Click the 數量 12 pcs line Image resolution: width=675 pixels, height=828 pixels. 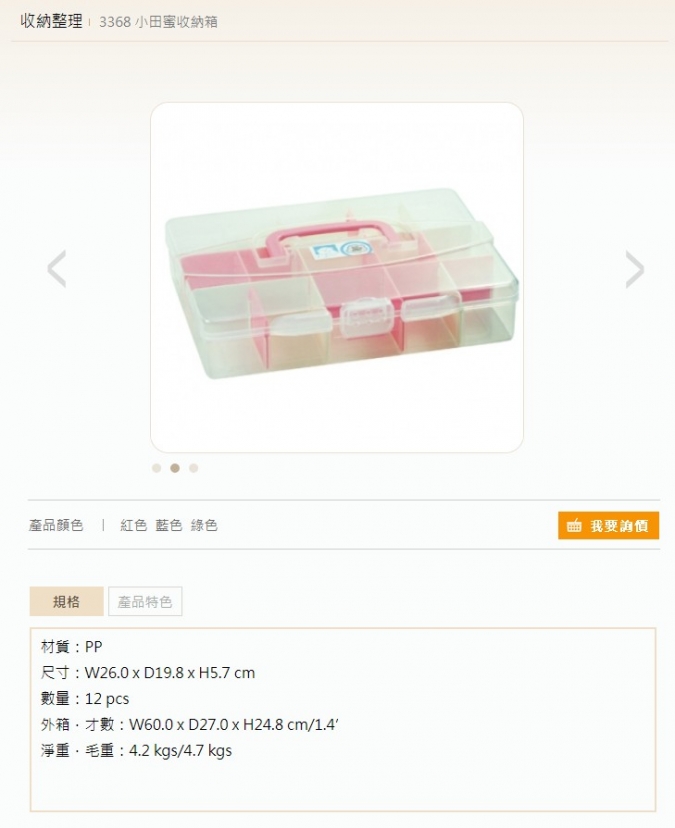point(85,699)
